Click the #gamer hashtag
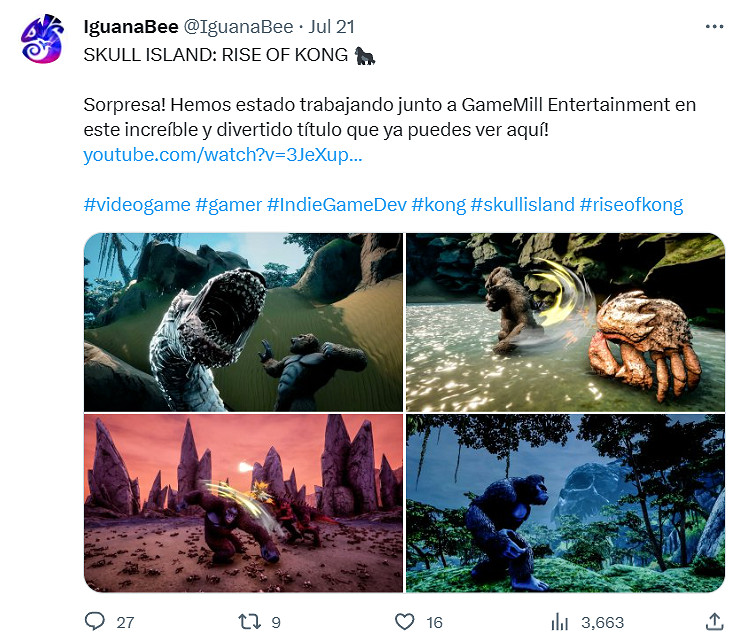743x644 pixels. pyautogui.click(x=228, y=205)
